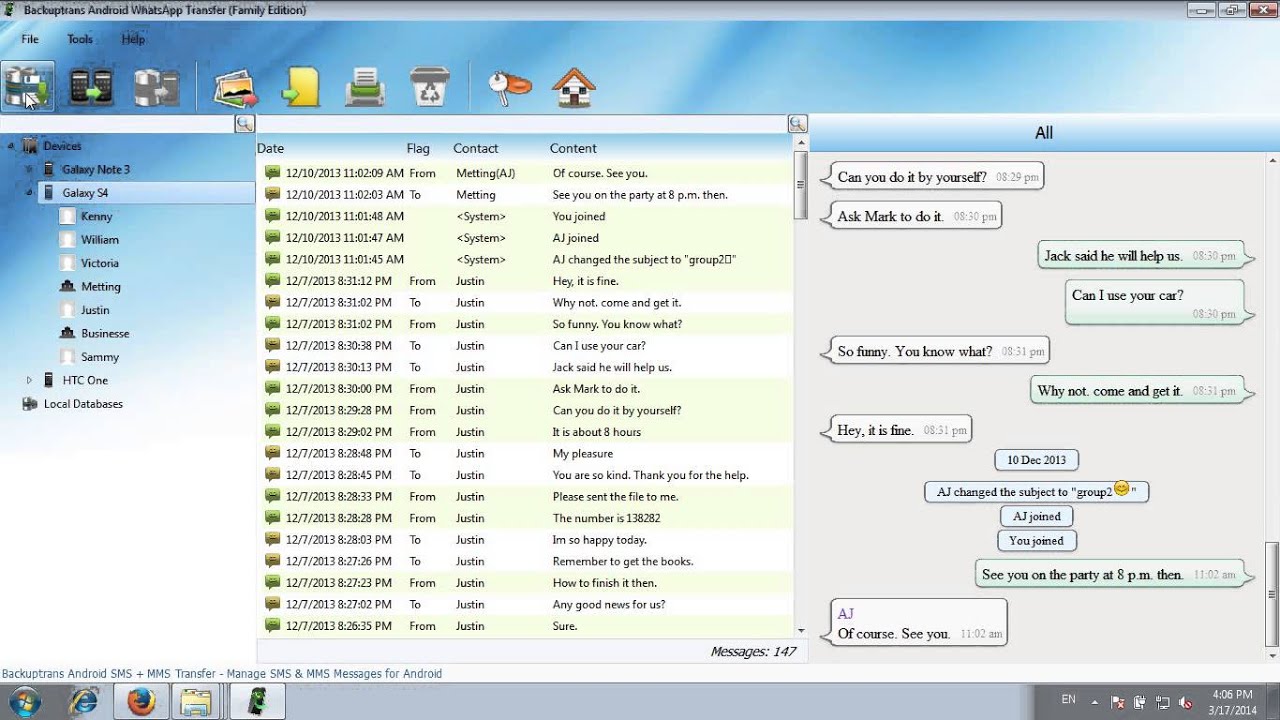
Task: Open the Help menu
Action: (133, 39)
